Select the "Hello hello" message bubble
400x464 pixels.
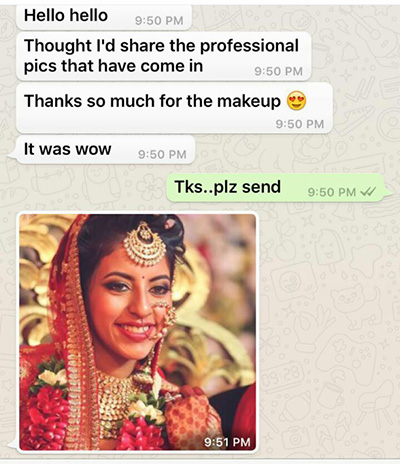104,17
